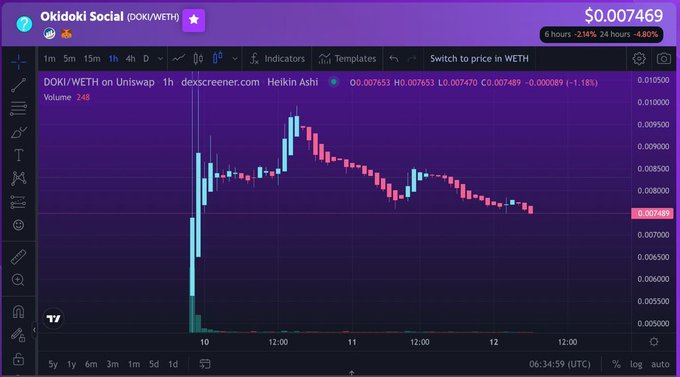Viewport: 680px width, 377px height.
Task: Open the go to date calendar icon
Action: [205, 364]
